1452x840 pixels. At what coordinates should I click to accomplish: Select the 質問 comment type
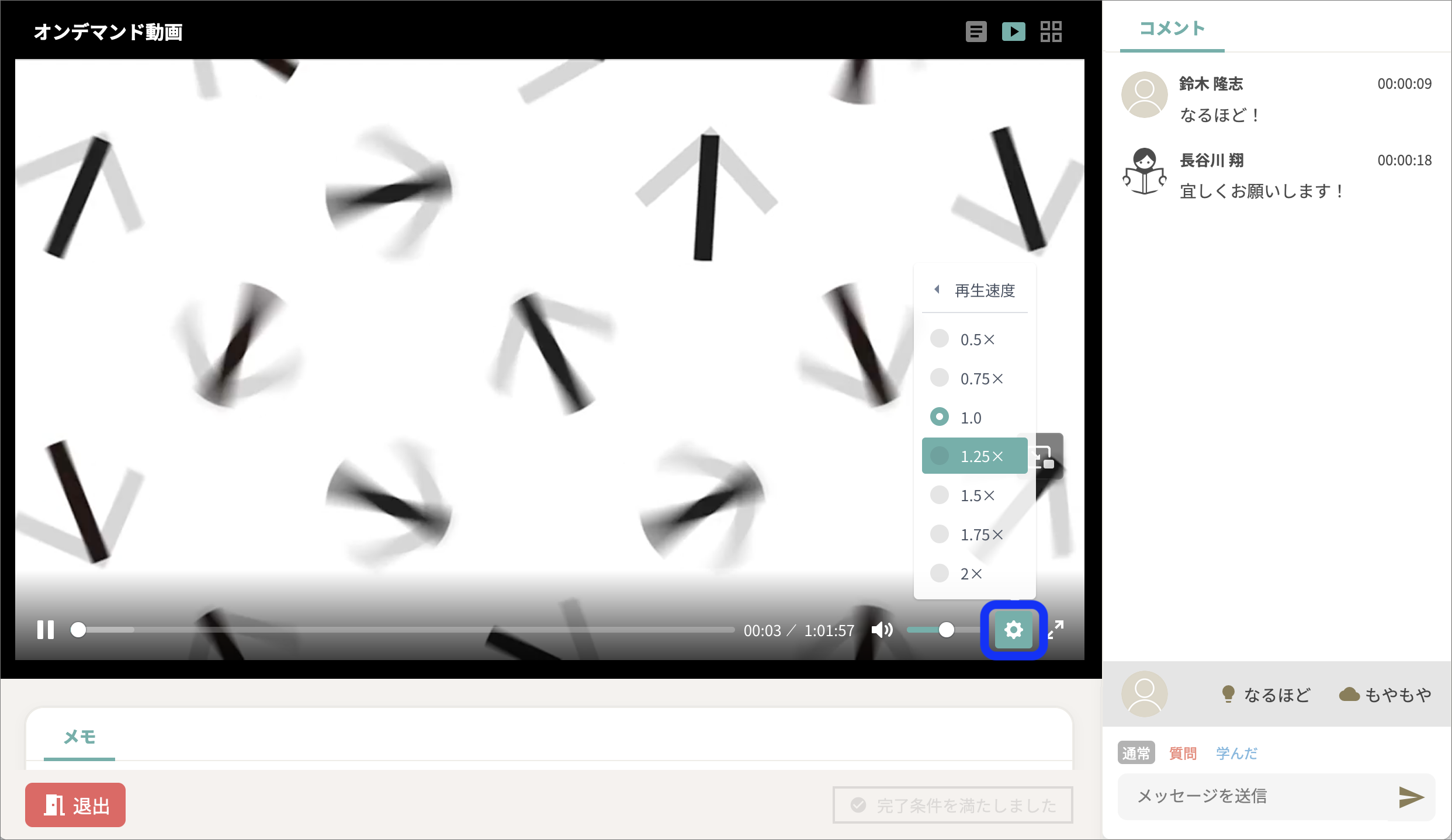coord(1183,753)
